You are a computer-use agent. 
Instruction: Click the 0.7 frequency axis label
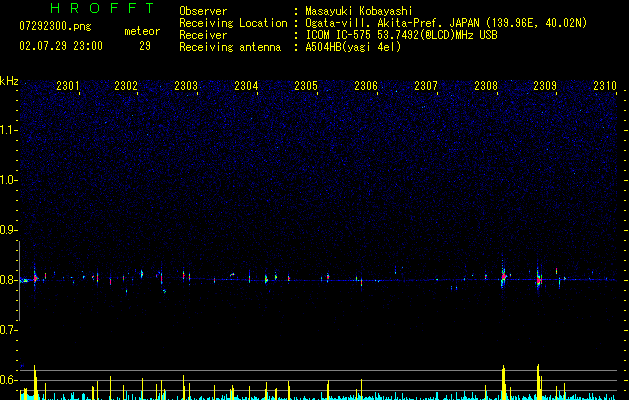pyautogui.click(x=8, y=330)
